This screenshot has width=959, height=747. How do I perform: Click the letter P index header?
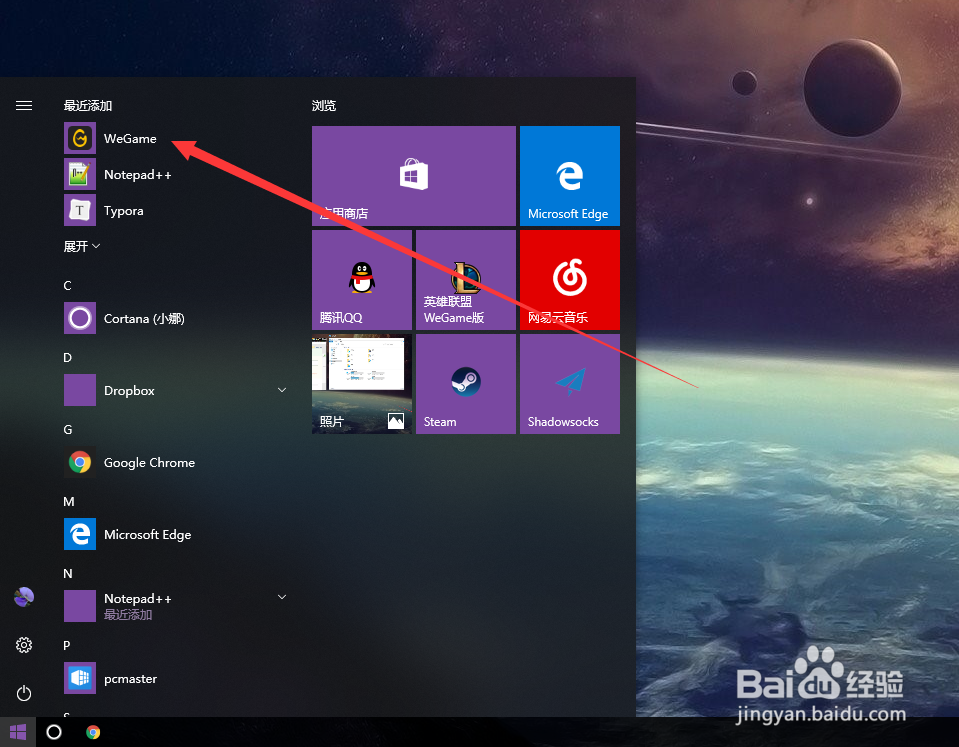(67, 645)
